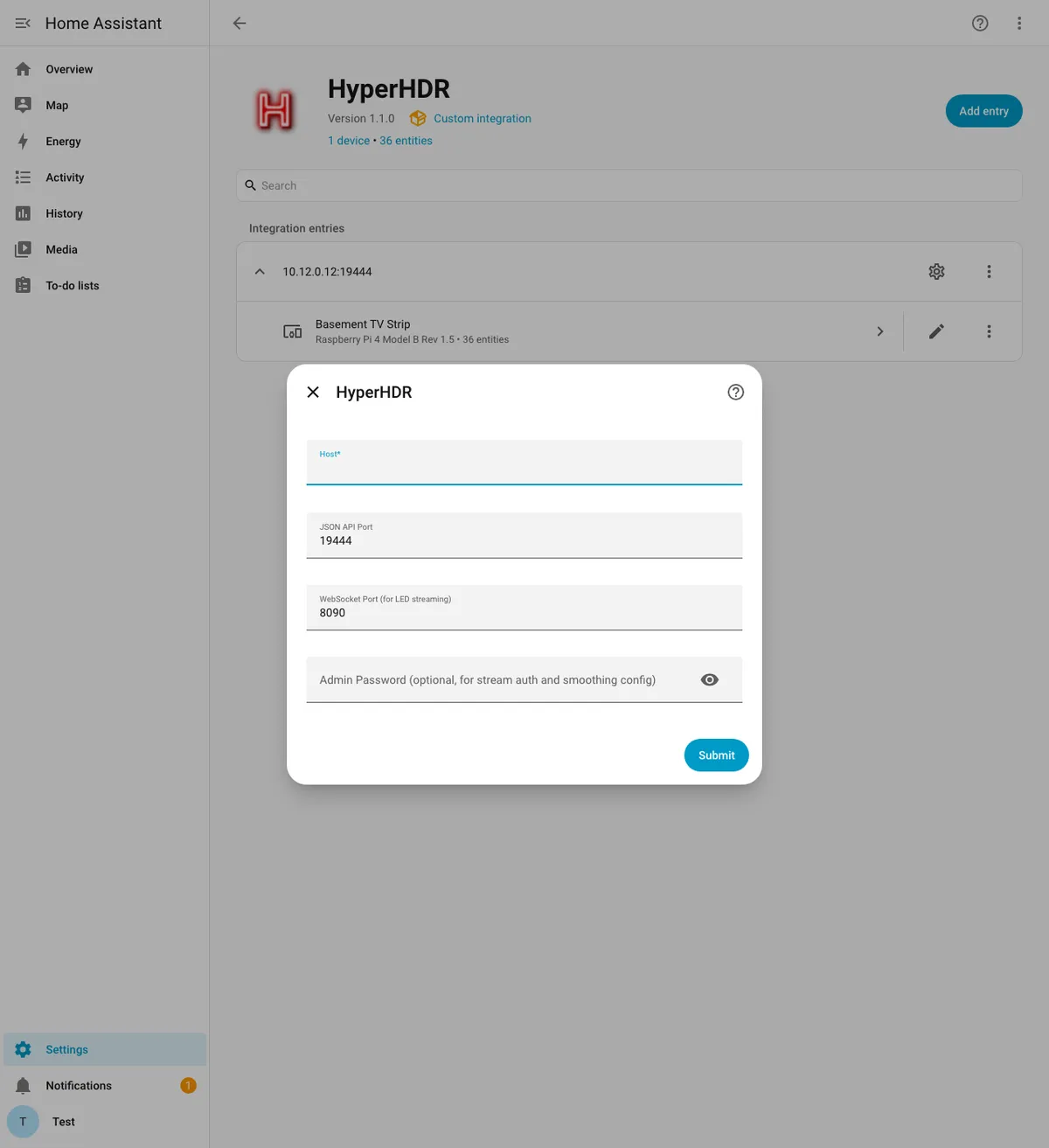Collapse the 10.12.0.12:19444 entry

click(260, 272)
